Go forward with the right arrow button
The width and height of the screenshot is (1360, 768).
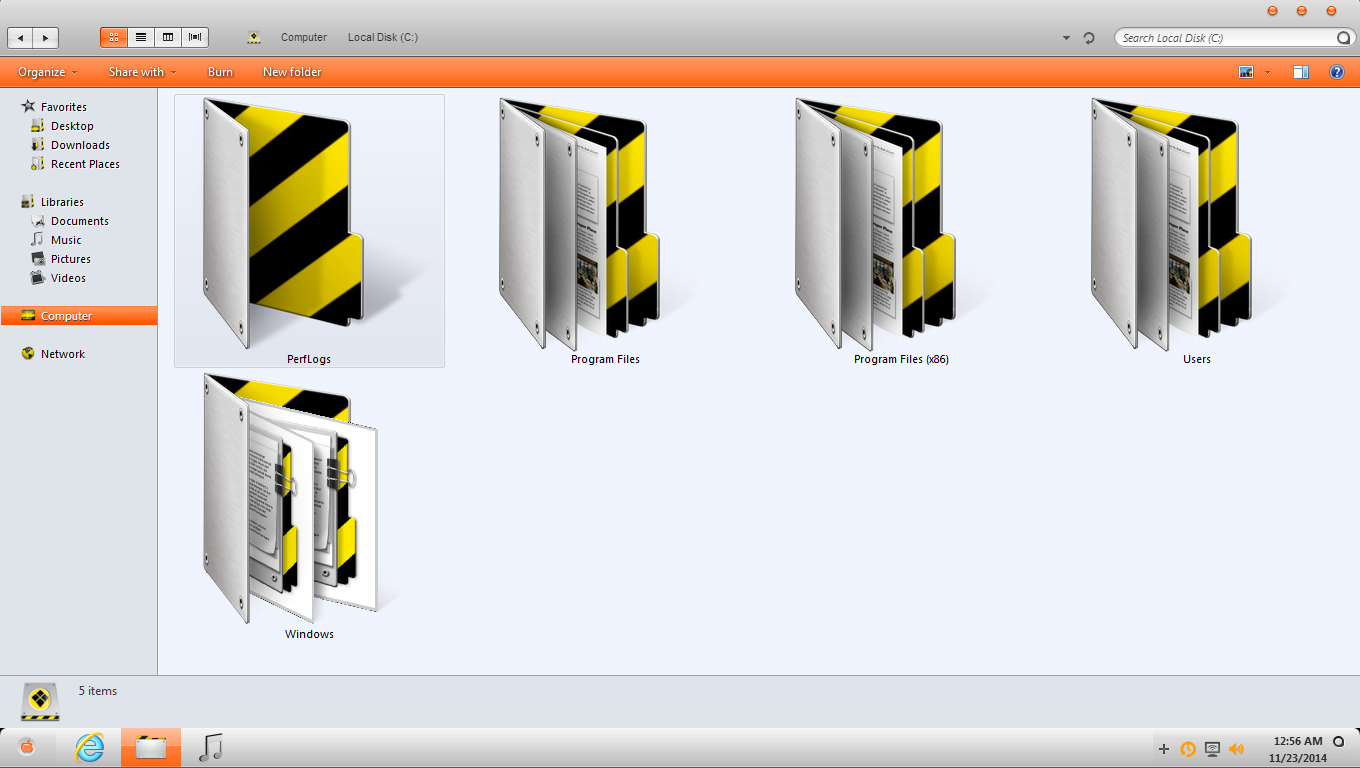coord(46,38)
